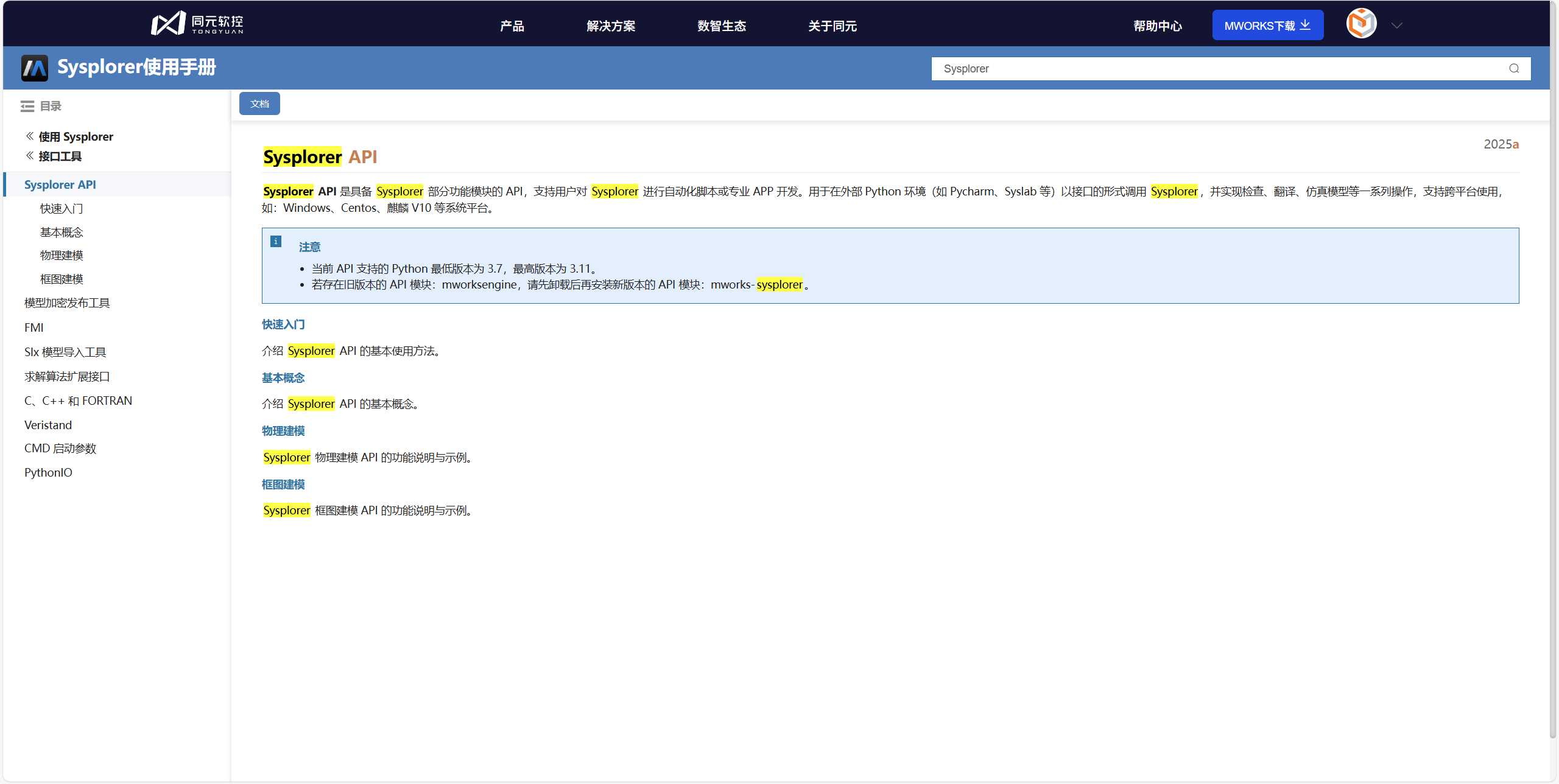Click the Tongyuan logo in header
The height and width of the screenshot is (784, 1559).
197,24
